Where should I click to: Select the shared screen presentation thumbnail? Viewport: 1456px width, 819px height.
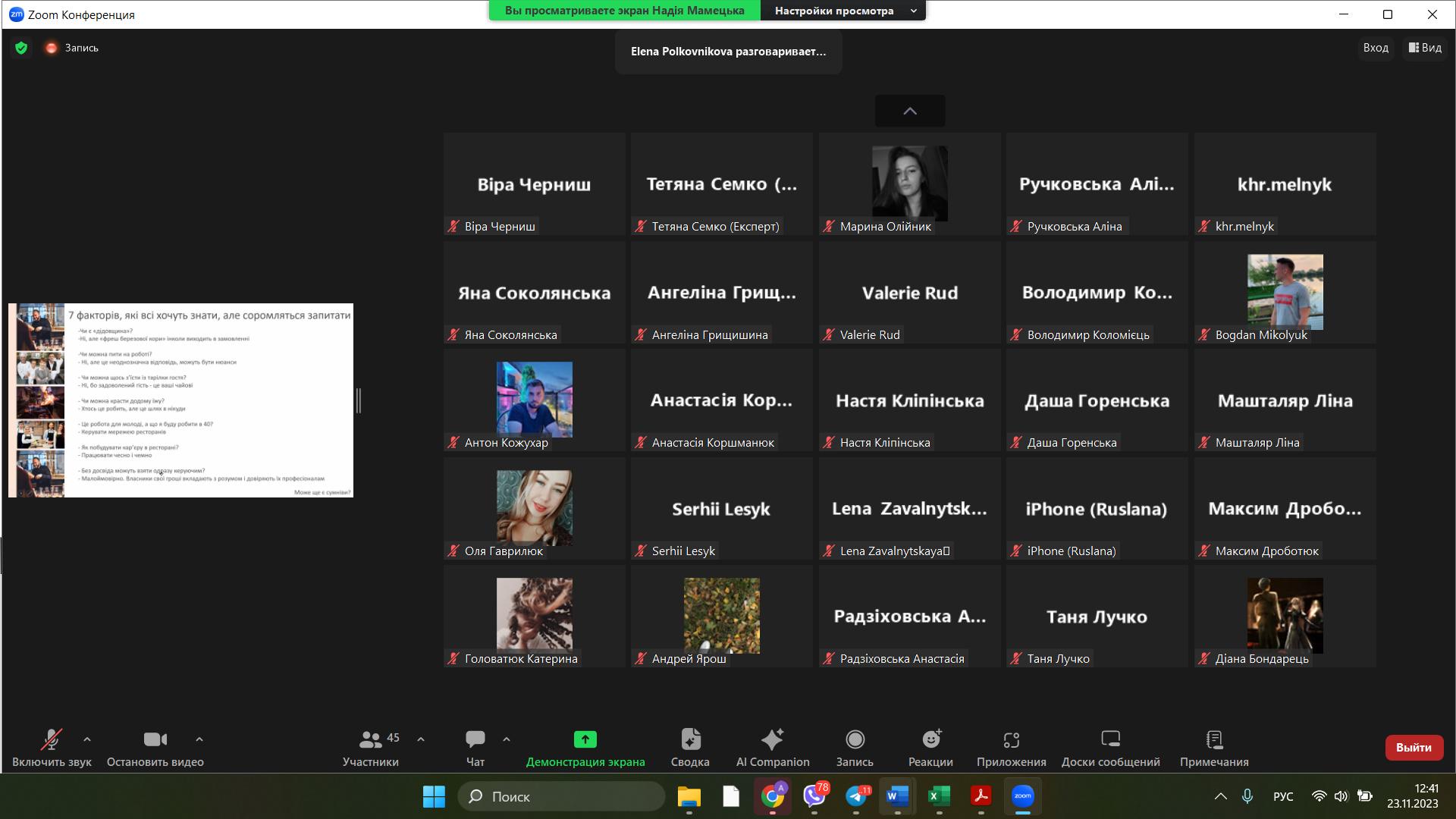[x=180, y=400]
